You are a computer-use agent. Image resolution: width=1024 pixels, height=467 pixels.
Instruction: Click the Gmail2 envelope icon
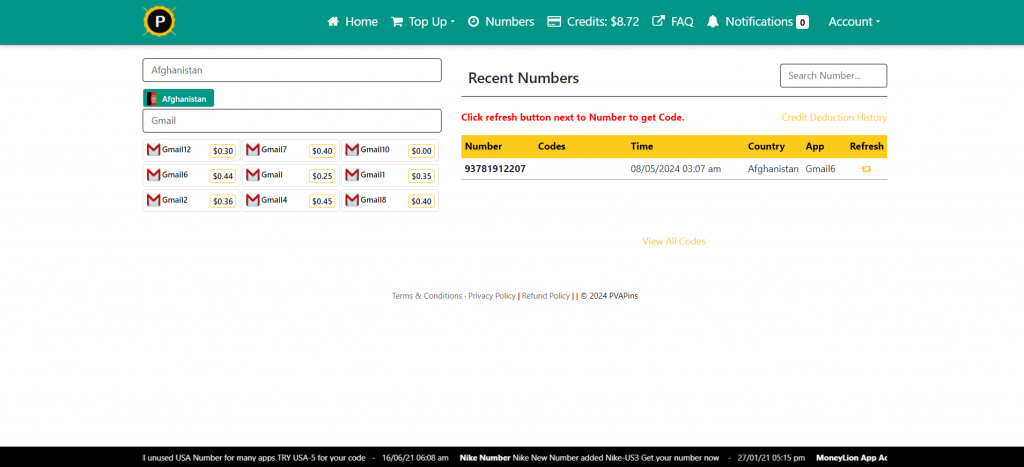pos(153,200)
